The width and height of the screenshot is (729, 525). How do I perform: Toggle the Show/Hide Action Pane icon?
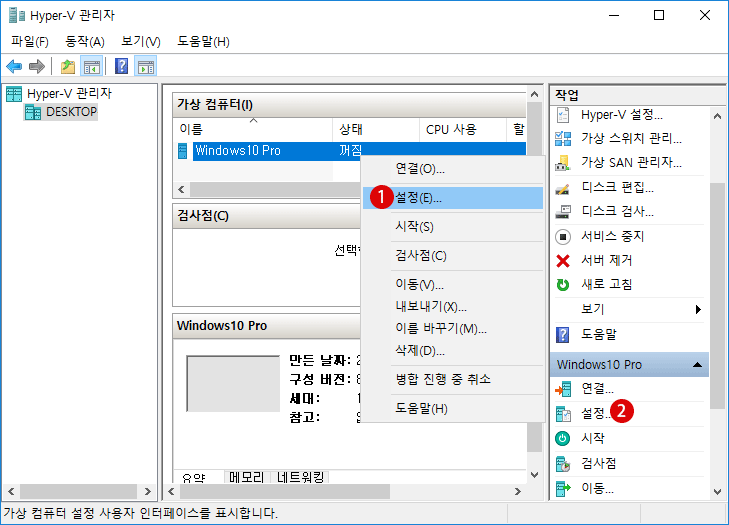146,66
